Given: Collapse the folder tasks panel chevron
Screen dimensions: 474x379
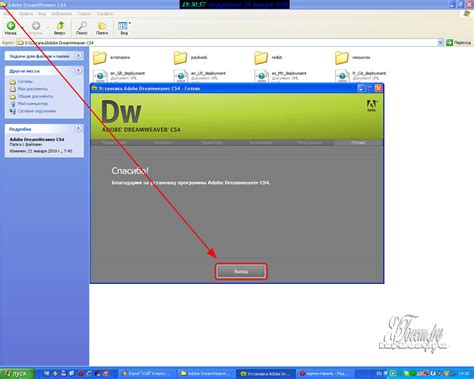Looking at the screenshot, I should coord(78,56).
